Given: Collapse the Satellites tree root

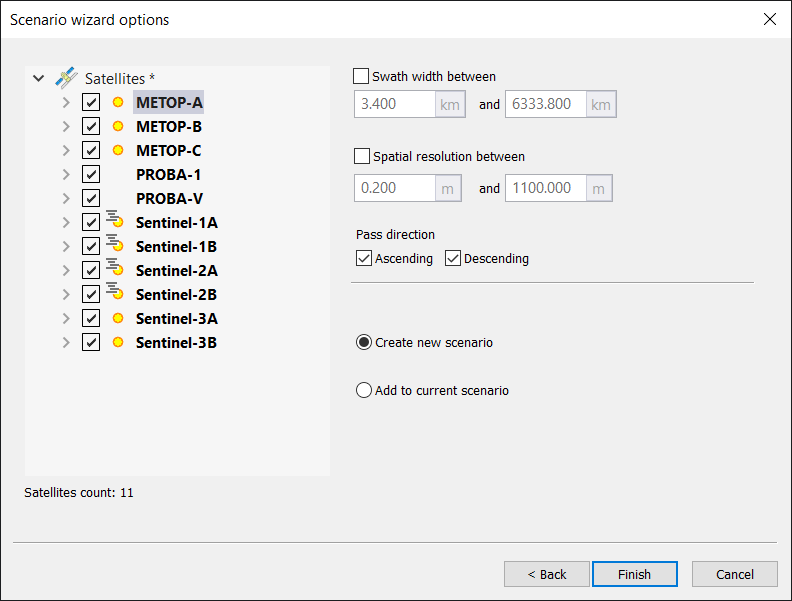Looking at the screenshot, I should pyautogui.click(x=38, y=78).
